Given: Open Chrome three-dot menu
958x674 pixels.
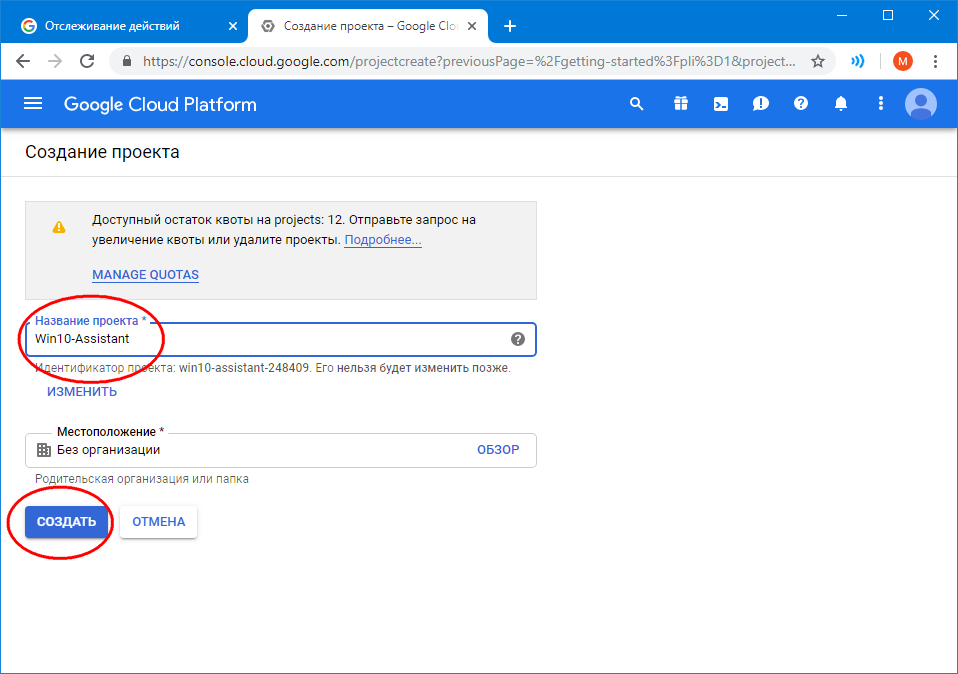Looking at the screenshot, I should click(935, 61).
